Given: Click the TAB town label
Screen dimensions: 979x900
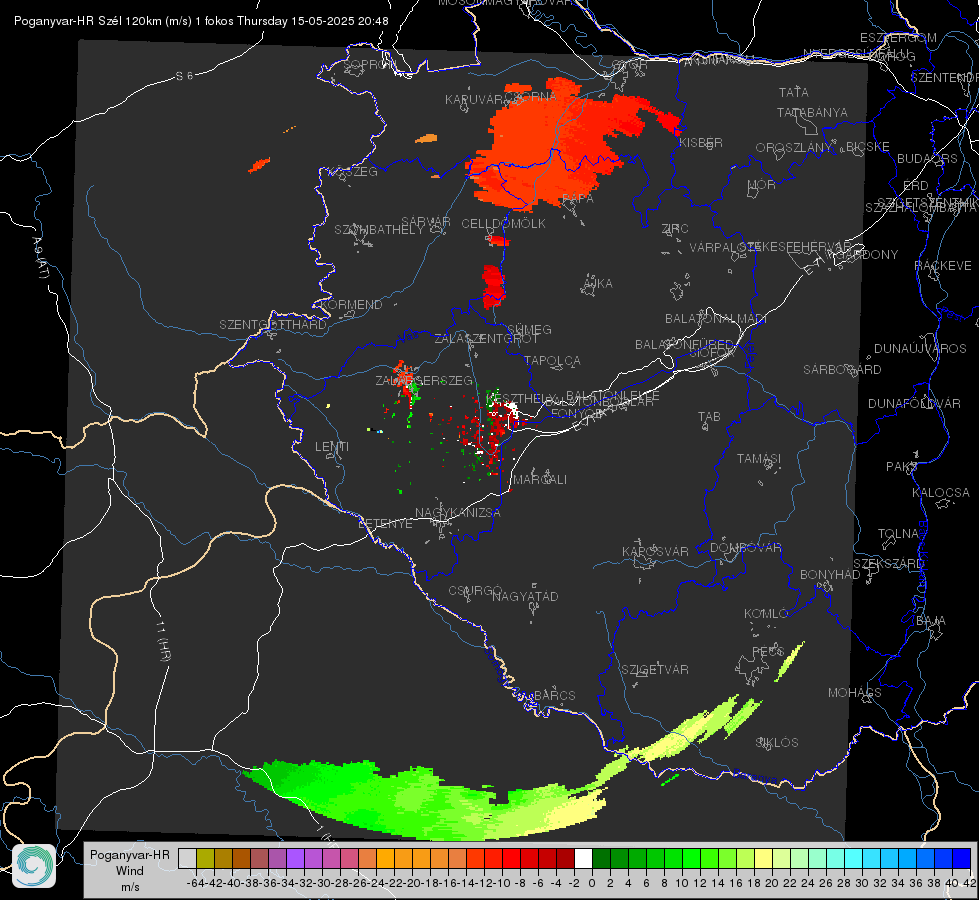Looking at the screenshot, I should click(x=709, y=417).
